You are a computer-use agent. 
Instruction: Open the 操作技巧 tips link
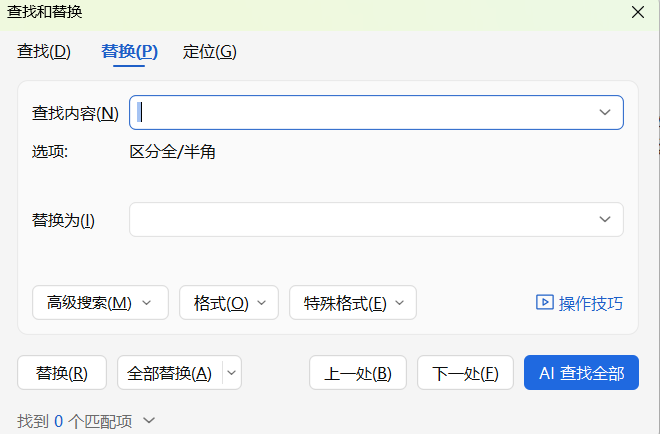tap(590, 303)
